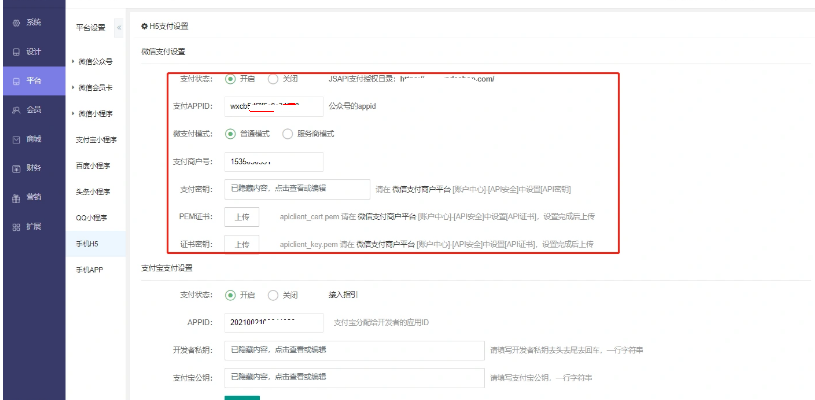This screenshot has width=815, height=400.
Task: Select 关闭 radio for WeChat 支付状态
Action: click(x=273, y=78)
